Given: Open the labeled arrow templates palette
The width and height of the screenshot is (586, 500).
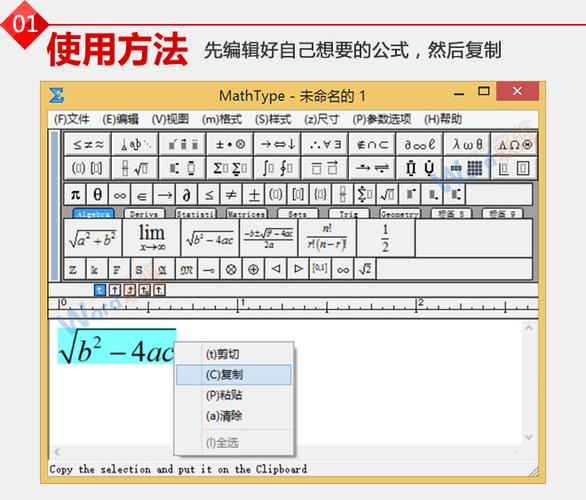Looking at the screenshot, I should coord(372,168).
